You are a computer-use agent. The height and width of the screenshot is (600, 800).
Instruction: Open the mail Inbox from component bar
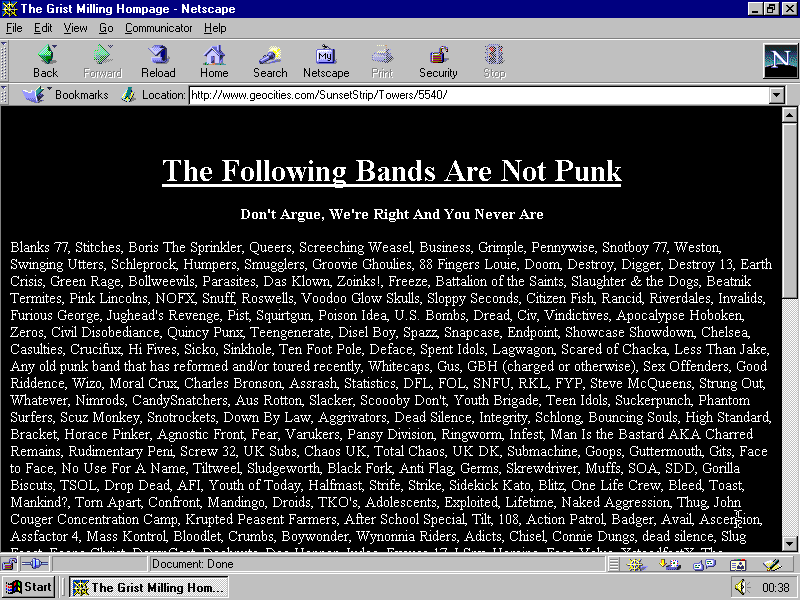(x=670, y=564)
